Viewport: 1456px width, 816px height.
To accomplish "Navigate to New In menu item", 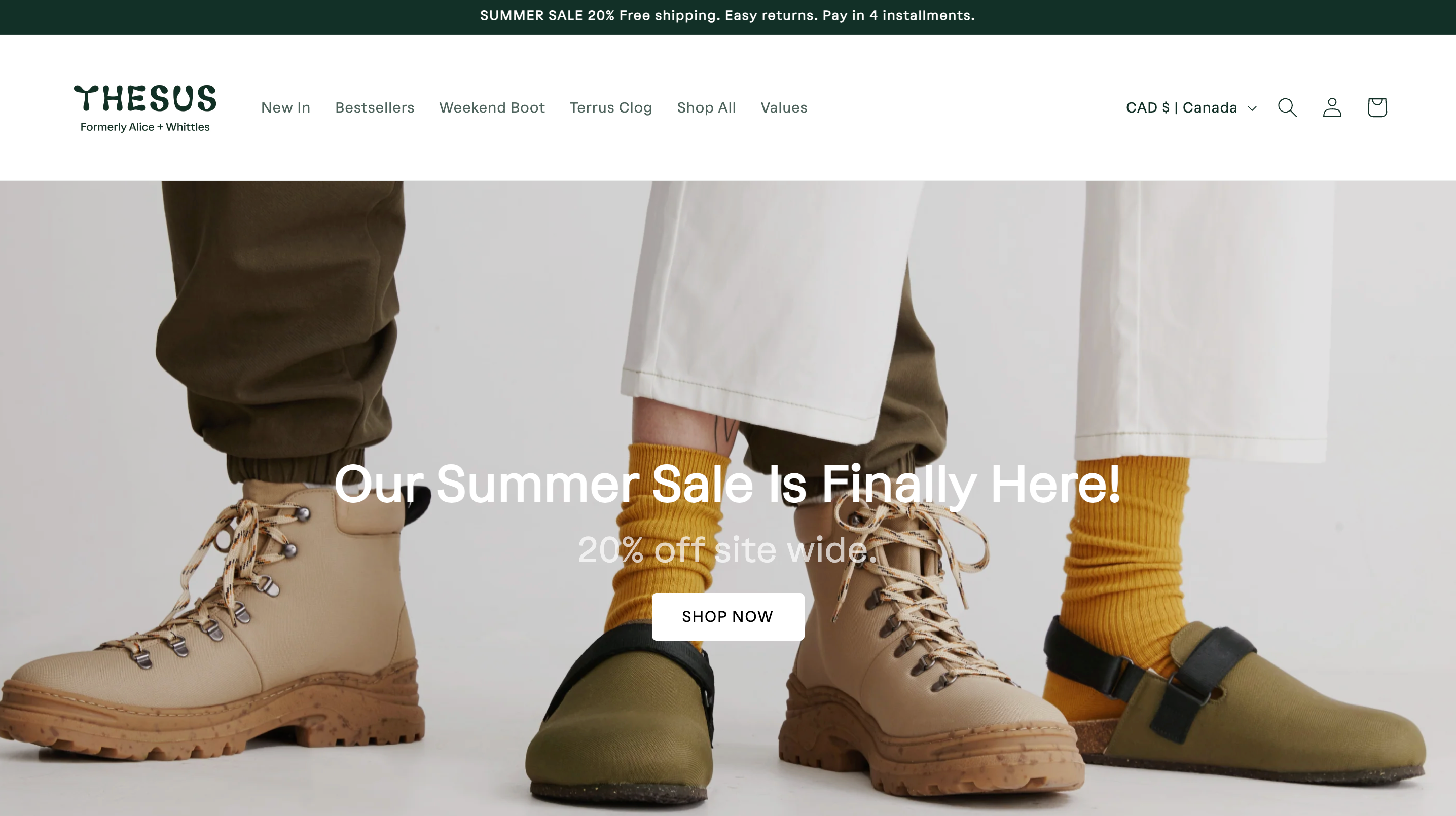I will click(285, 107).
